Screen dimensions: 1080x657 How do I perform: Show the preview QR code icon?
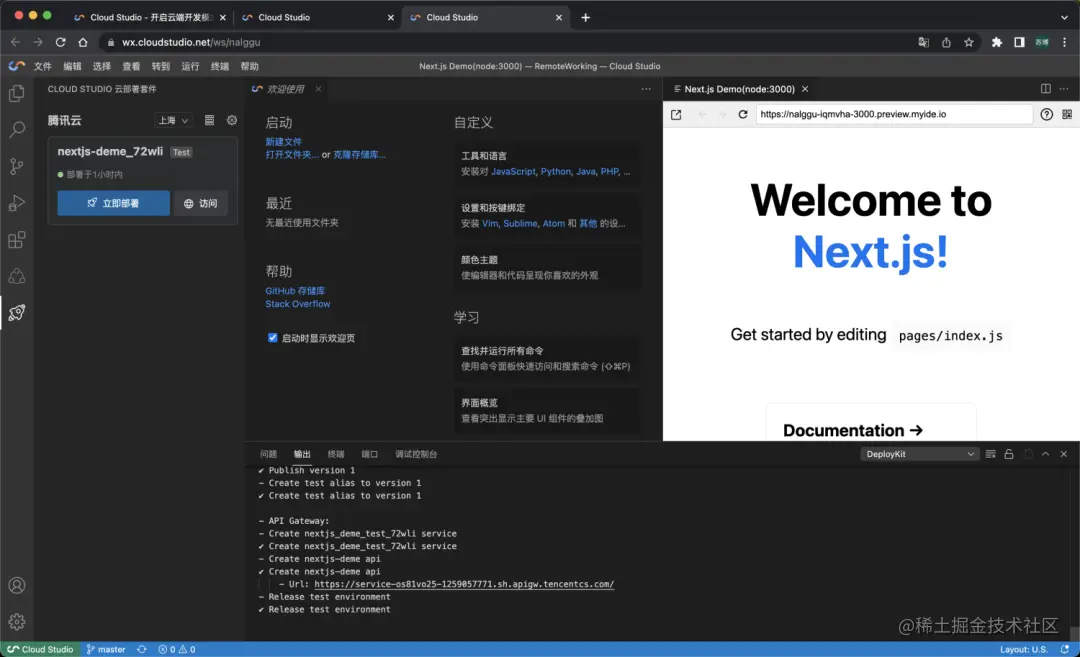[1067, 114]
